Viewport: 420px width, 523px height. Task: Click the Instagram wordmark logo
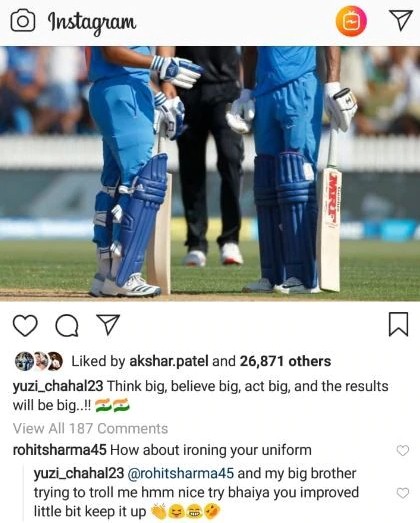[x=92, y=22]
